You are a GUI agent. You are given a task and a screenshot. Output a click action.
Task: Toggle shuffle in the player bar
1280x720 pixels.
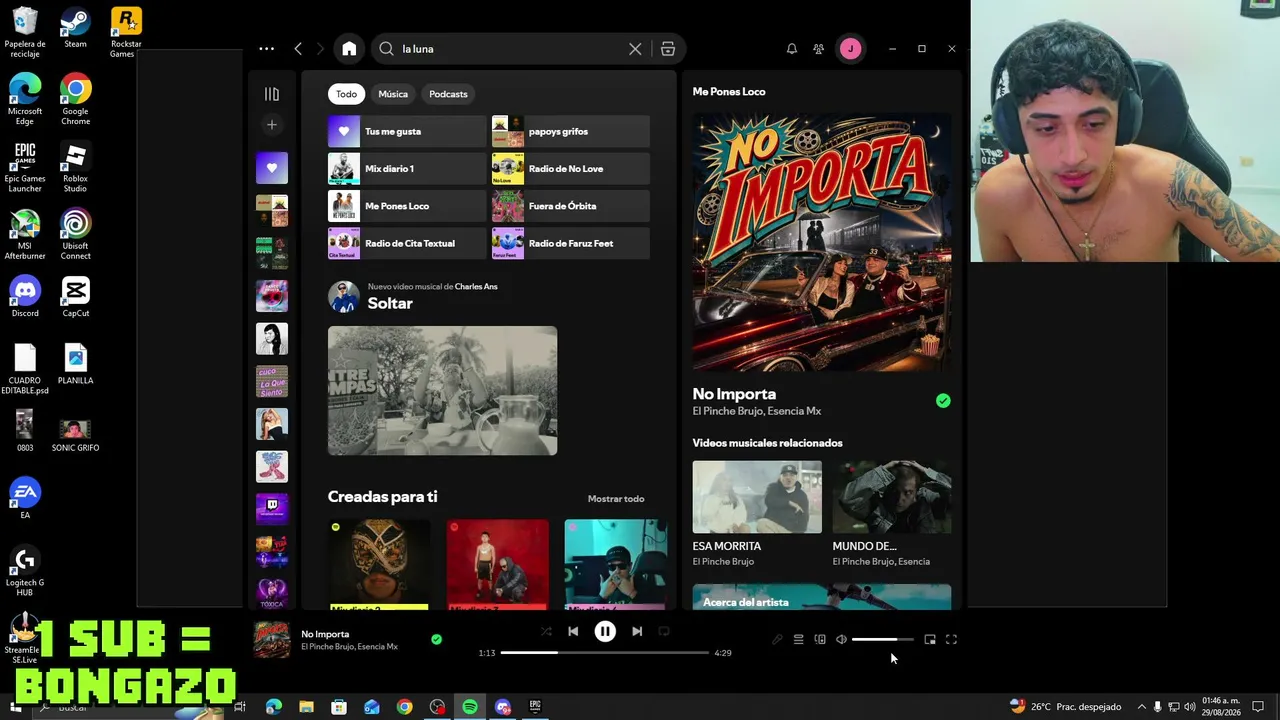546,631
